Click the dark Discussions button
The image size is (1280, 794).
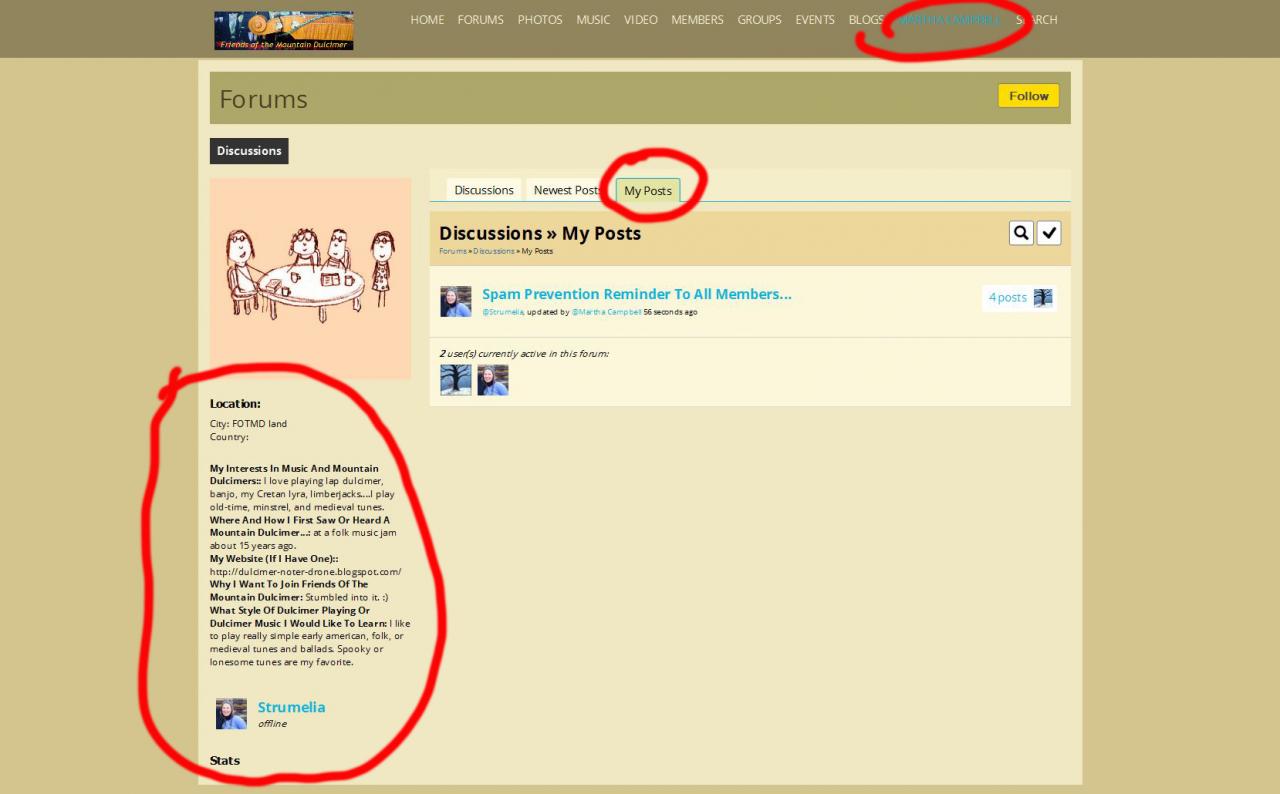249,151
